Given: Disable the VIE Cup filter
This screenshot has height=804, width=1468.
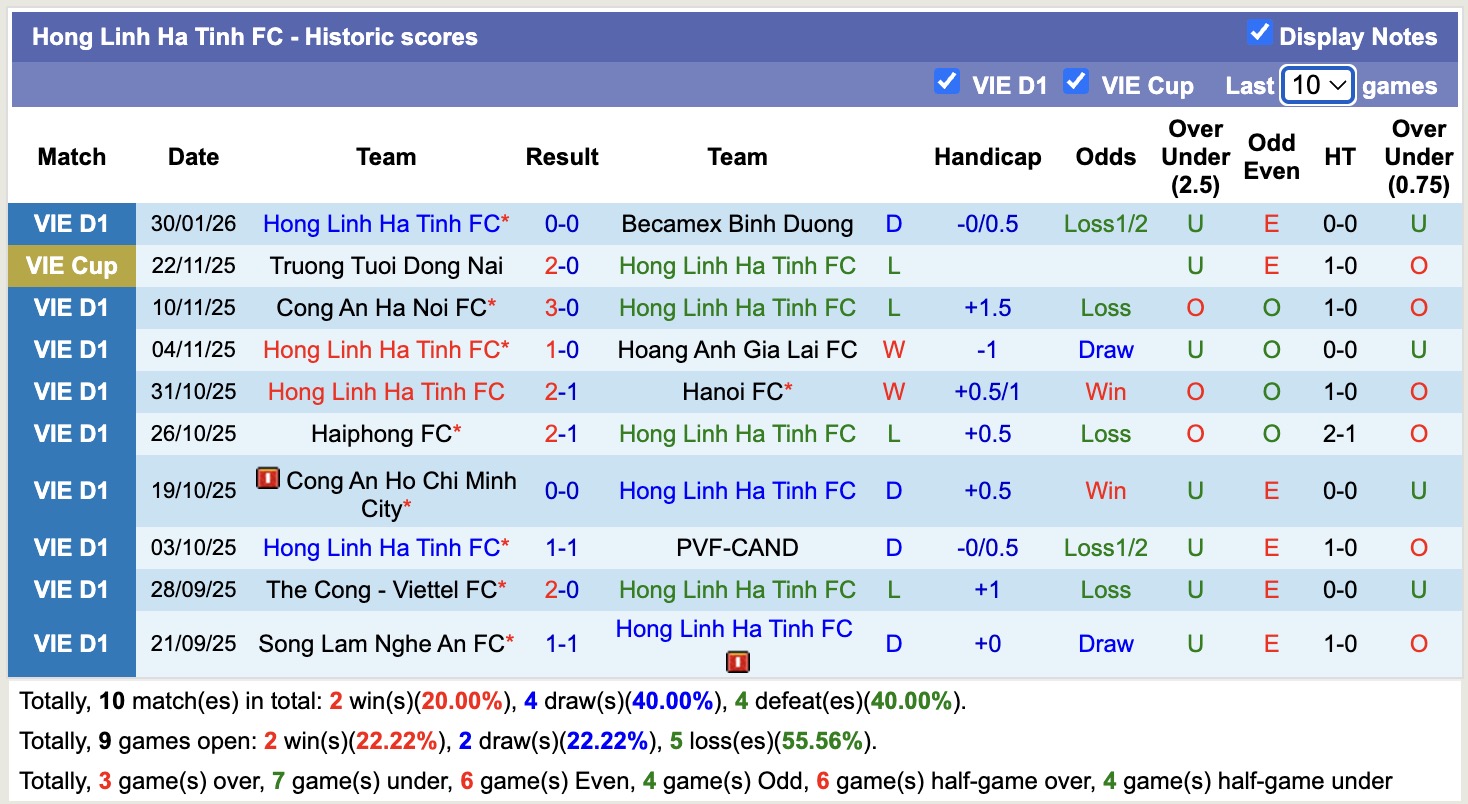Looking at the screenshot, I should (1076, 82).
